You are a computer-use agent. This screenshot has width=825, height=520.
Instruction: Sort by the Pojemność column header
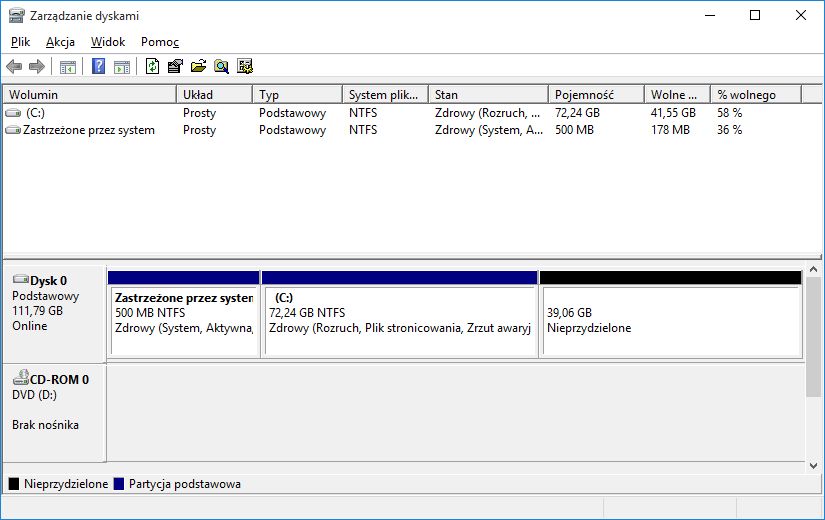coord(596,95)
